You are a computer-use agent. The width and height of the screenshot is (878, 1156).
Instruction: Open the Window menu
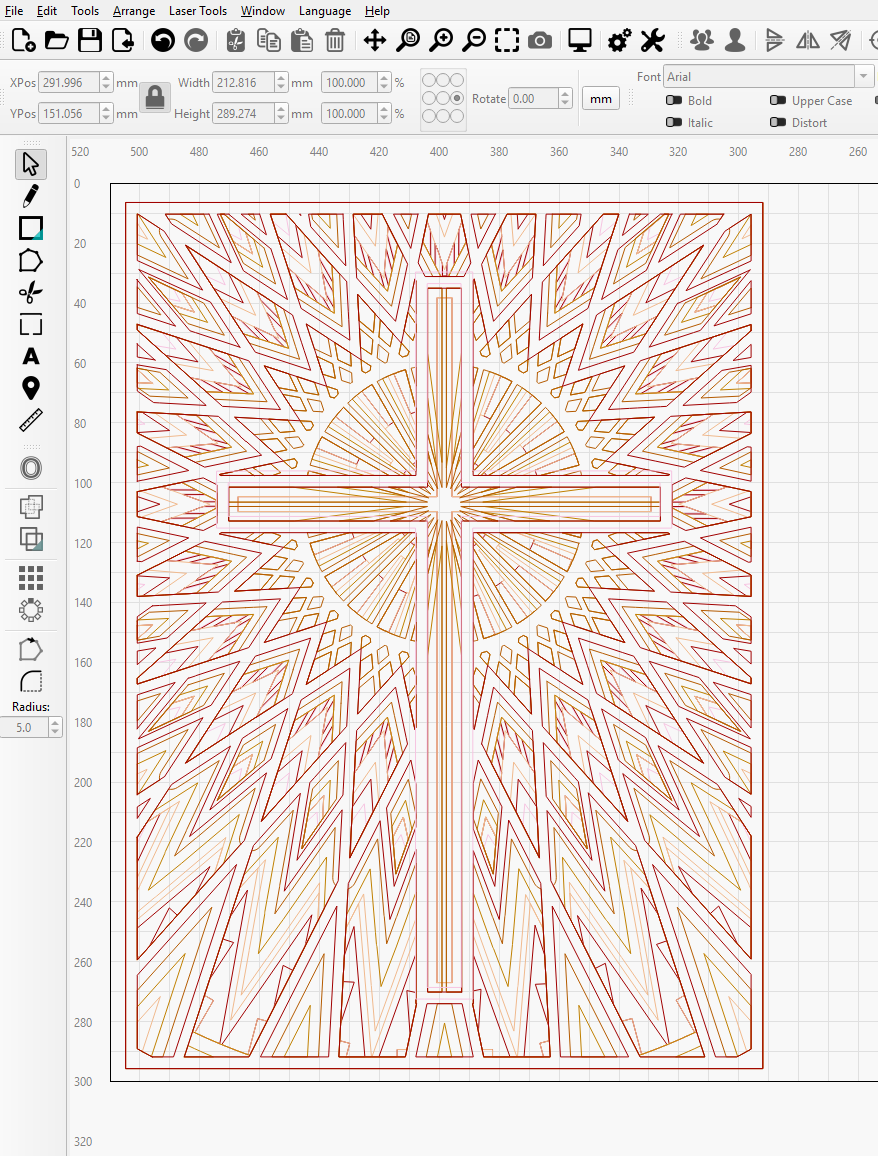pos(262,11)
